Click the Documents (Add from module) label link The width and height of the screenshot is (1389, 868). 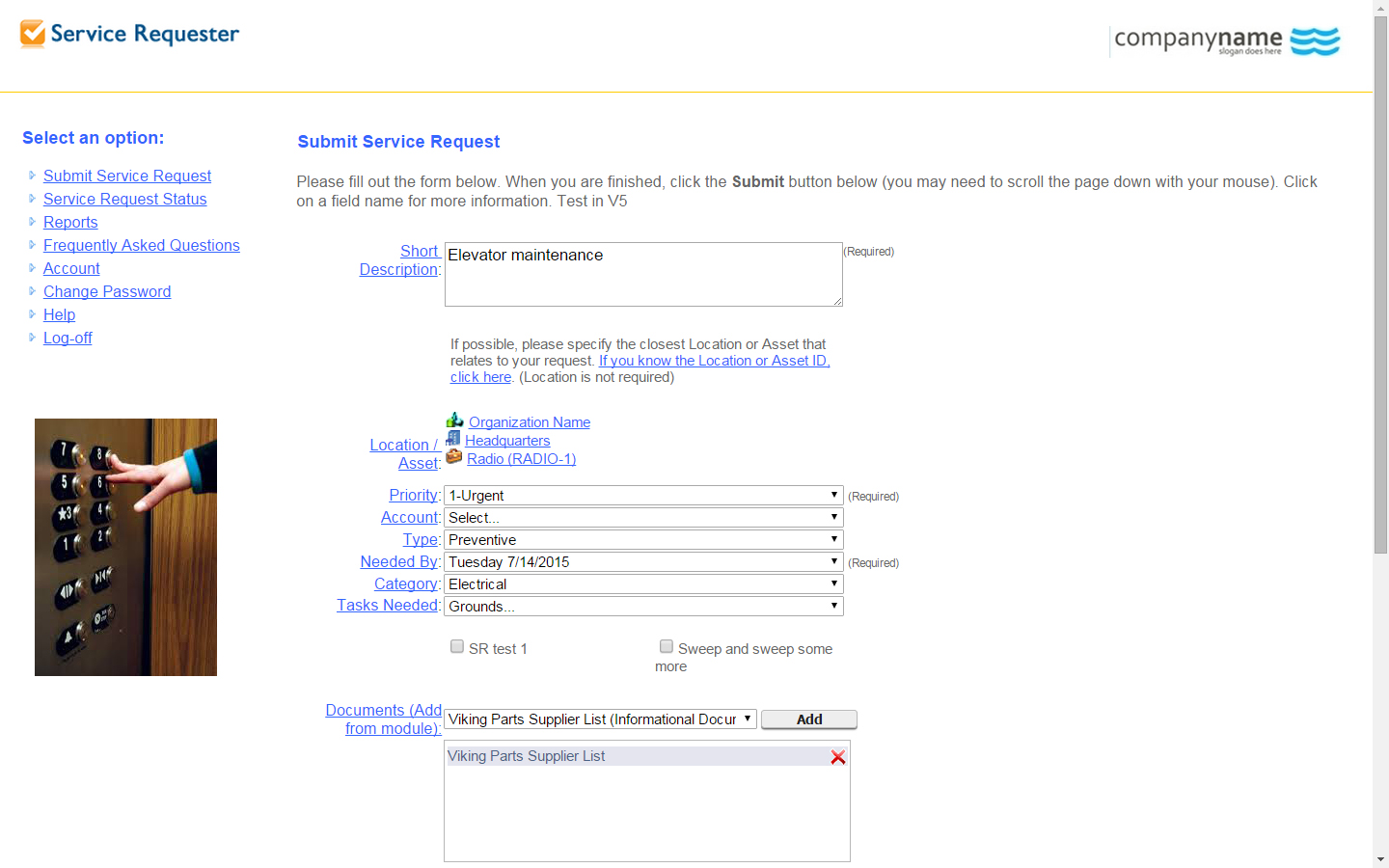point(384,719)
